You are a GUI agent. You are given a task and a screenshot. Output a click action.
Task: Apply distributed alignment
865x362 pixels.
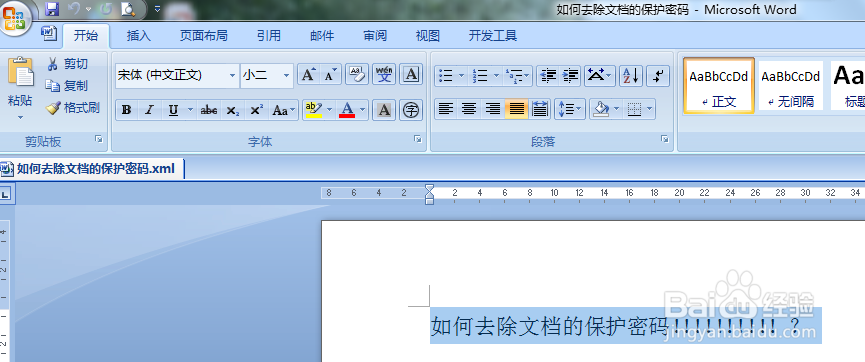[540, 109]
